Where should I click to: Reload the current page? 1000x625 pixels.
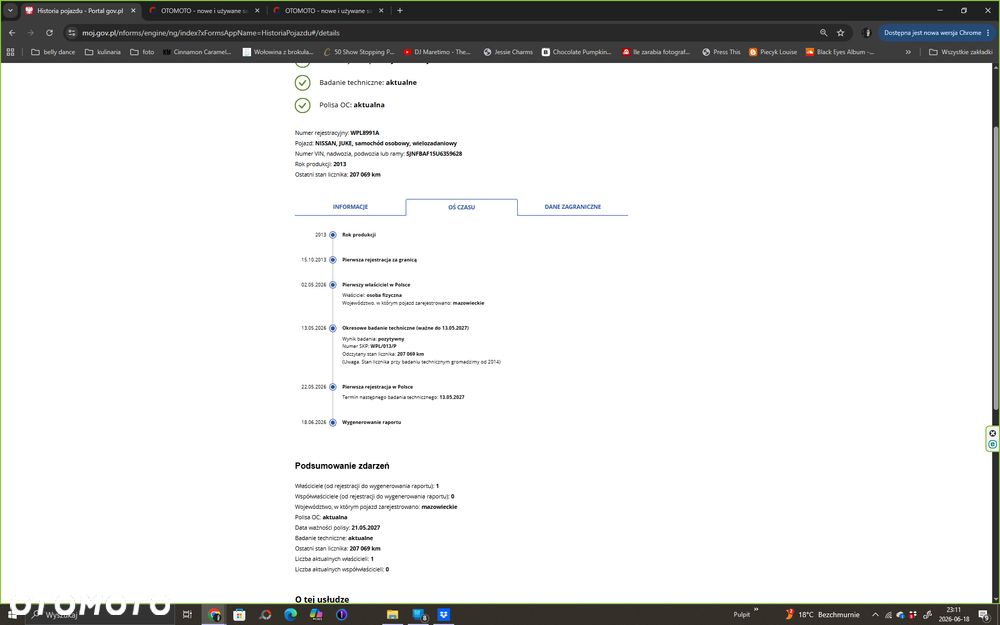[x=49, y=33]
